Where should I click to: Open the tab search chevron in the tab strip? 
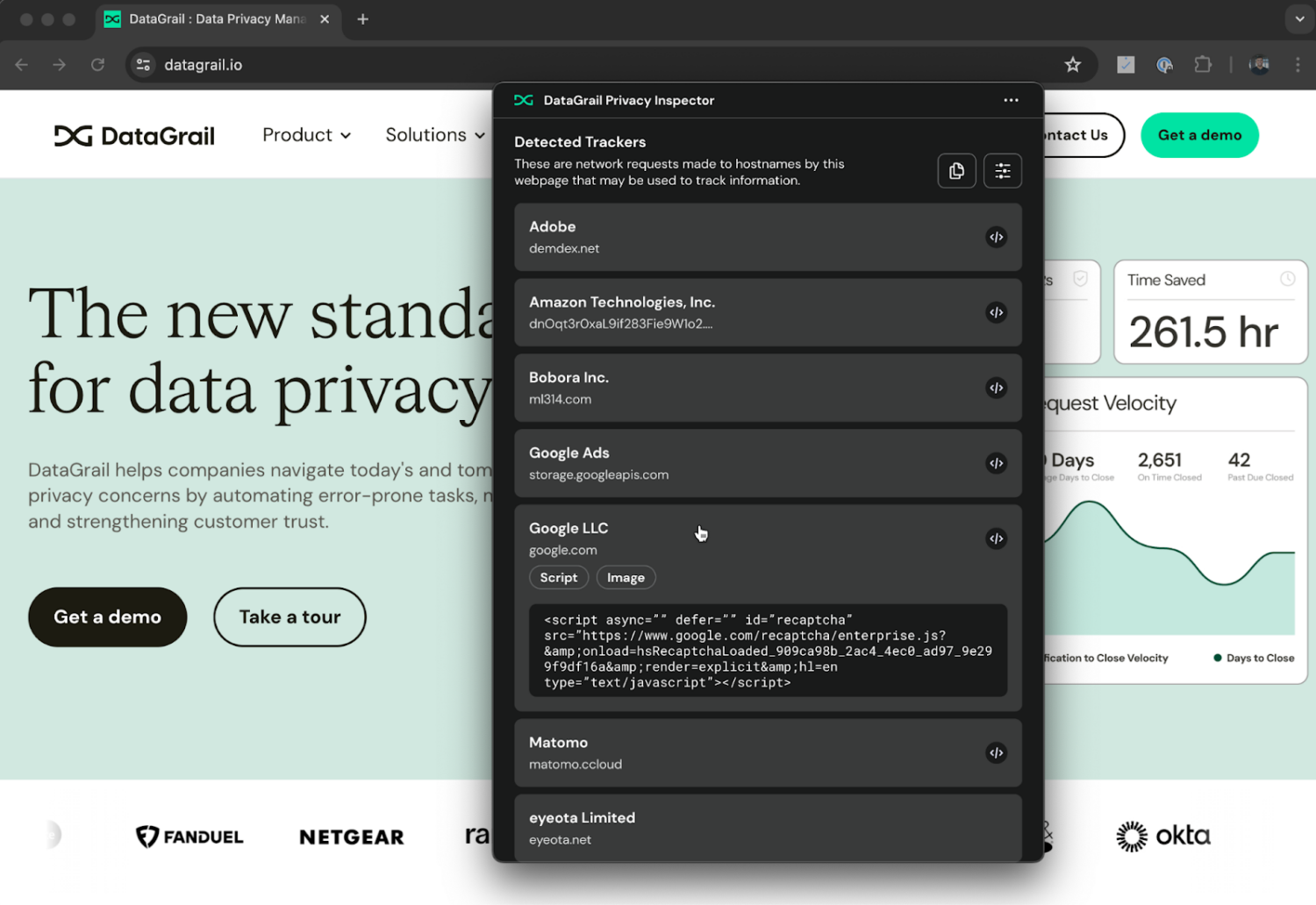coord(1298,18)
